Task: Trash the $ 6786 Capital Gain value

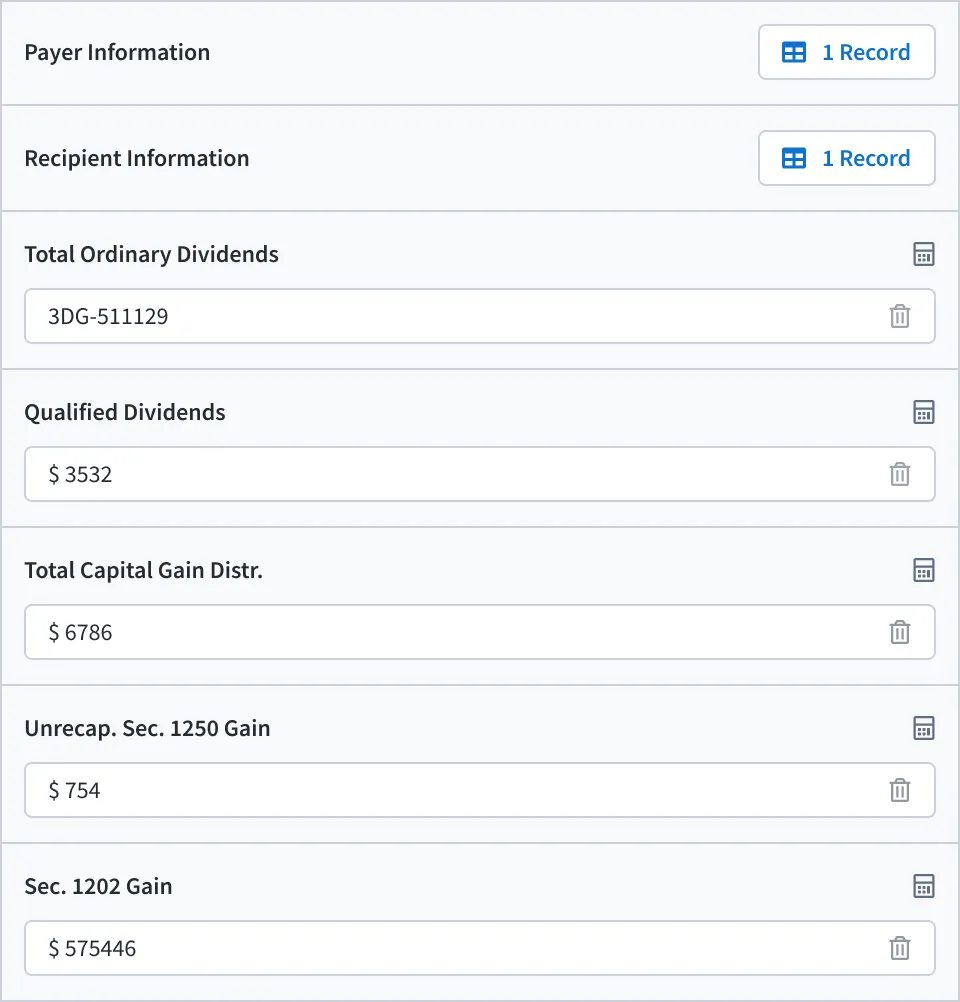Action: [x=900, y=632]
